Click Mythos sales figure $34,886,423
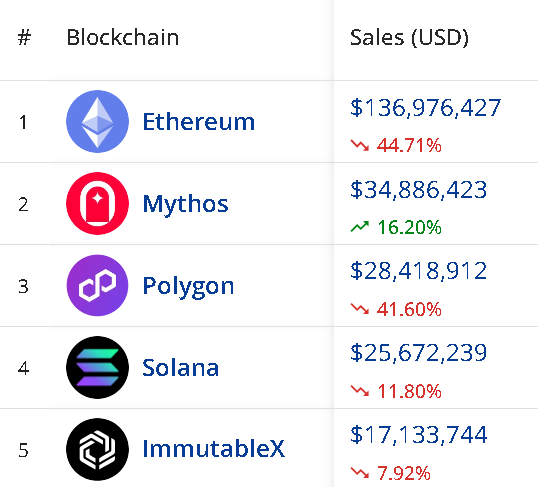The width and height of the screenshot is (538, 487). pos(418,189)
